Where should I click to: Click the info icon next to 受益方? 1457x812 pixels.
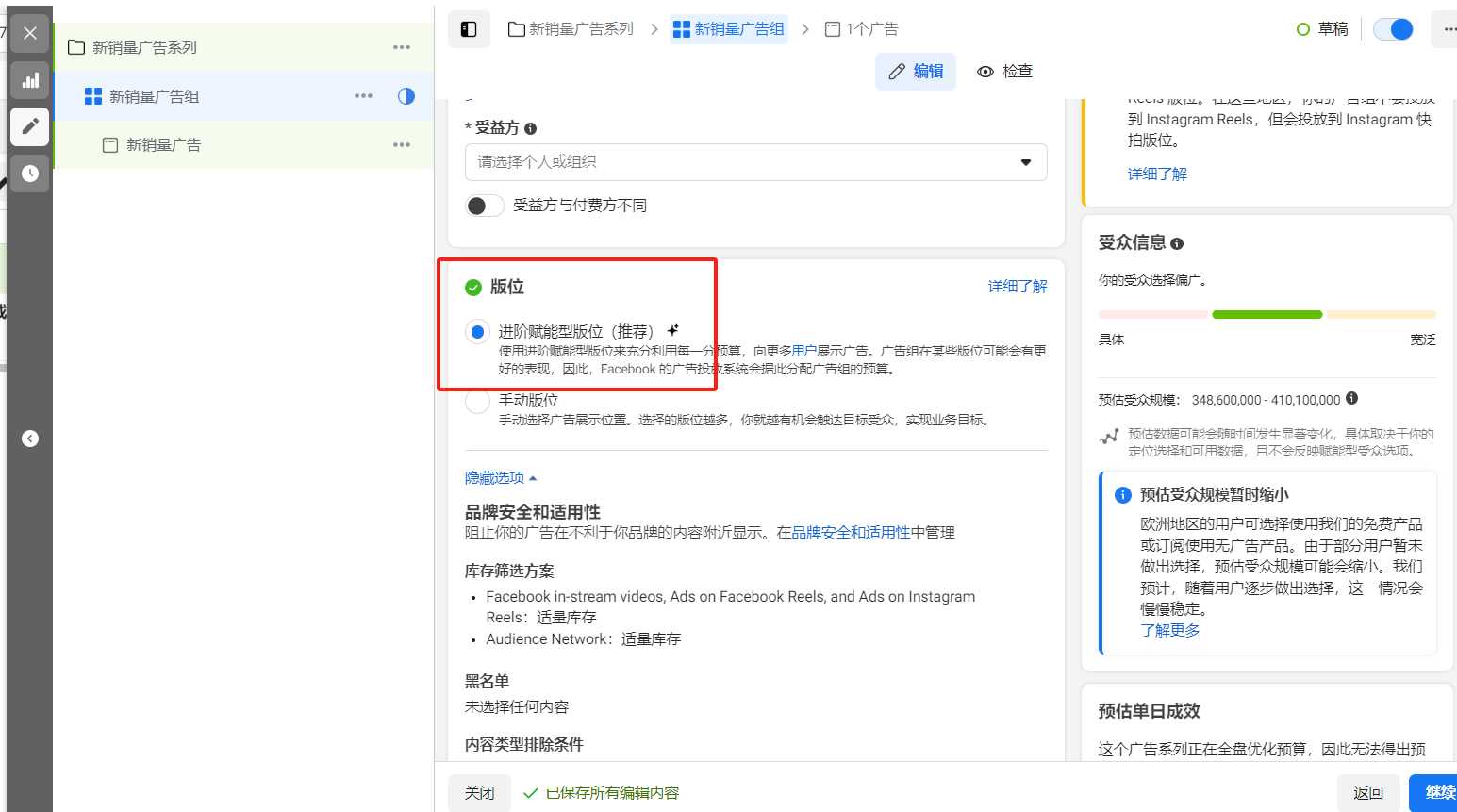tap(531, 128)
